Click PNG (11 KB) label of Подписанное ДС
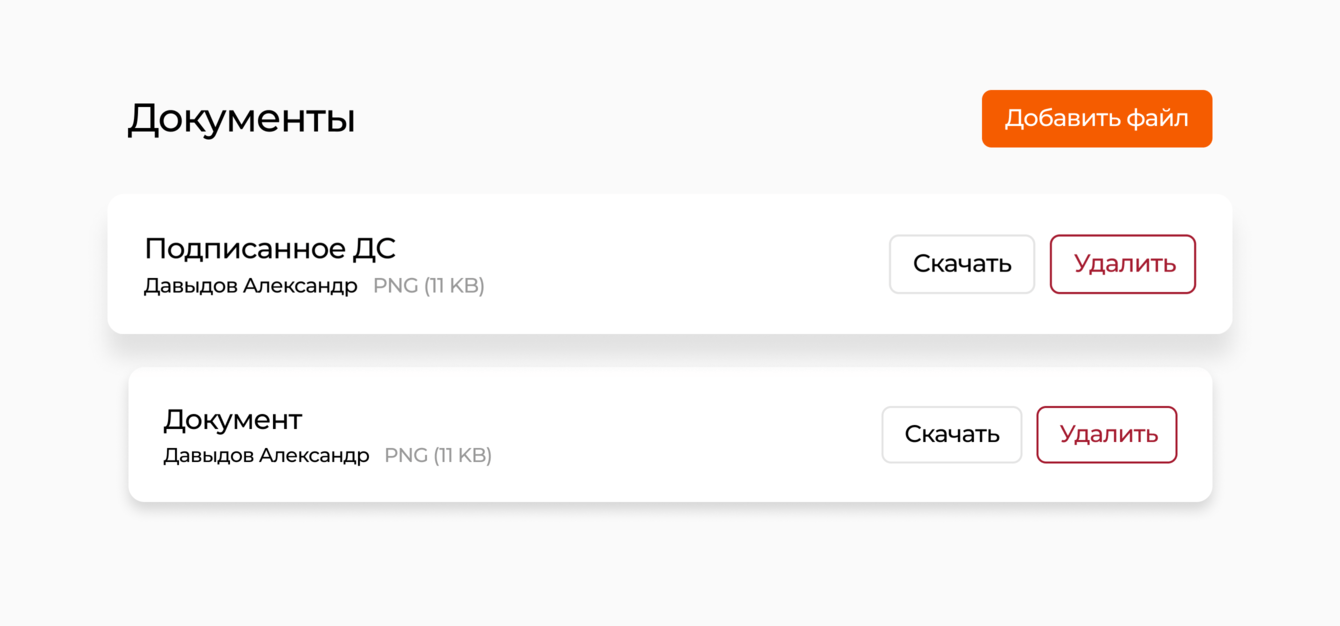This screenshot has width=1340, height=626. coord(428,286)
